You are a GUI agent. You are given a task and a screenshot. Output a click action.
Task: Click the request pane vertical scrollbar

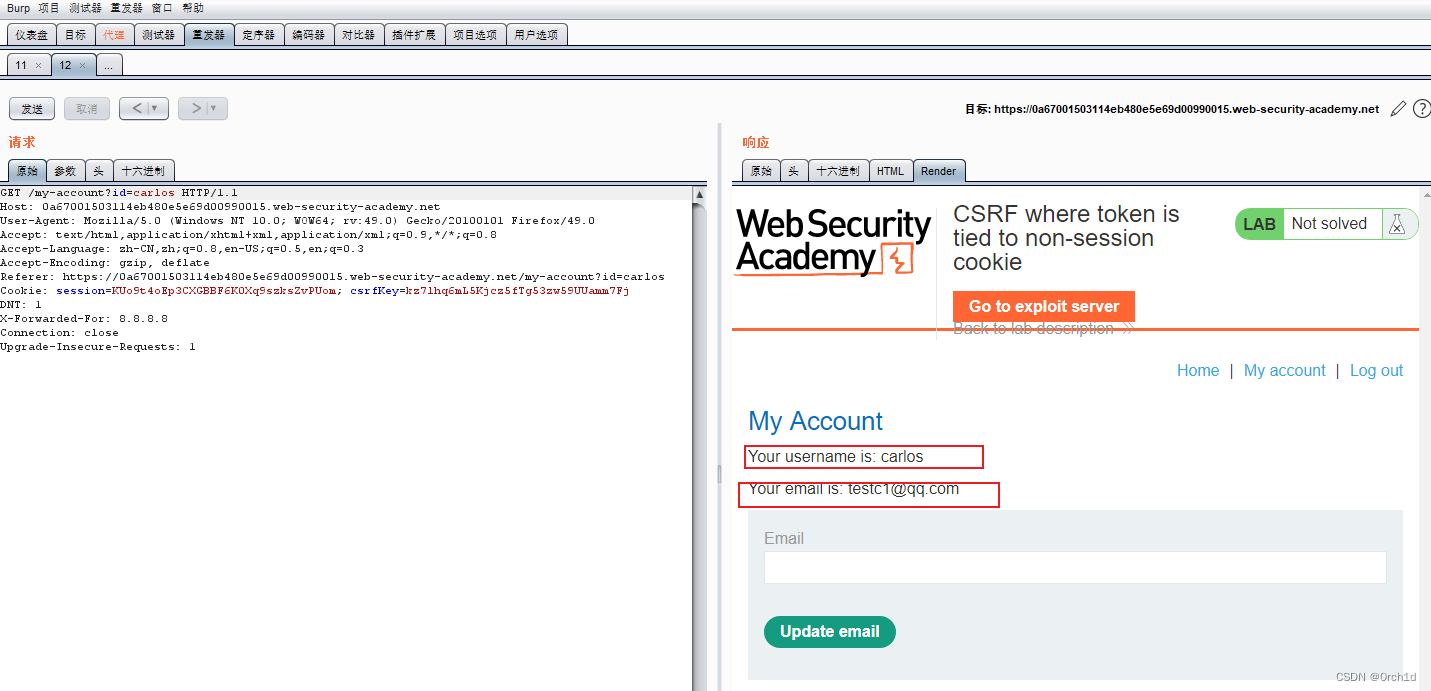pos(699,437)
